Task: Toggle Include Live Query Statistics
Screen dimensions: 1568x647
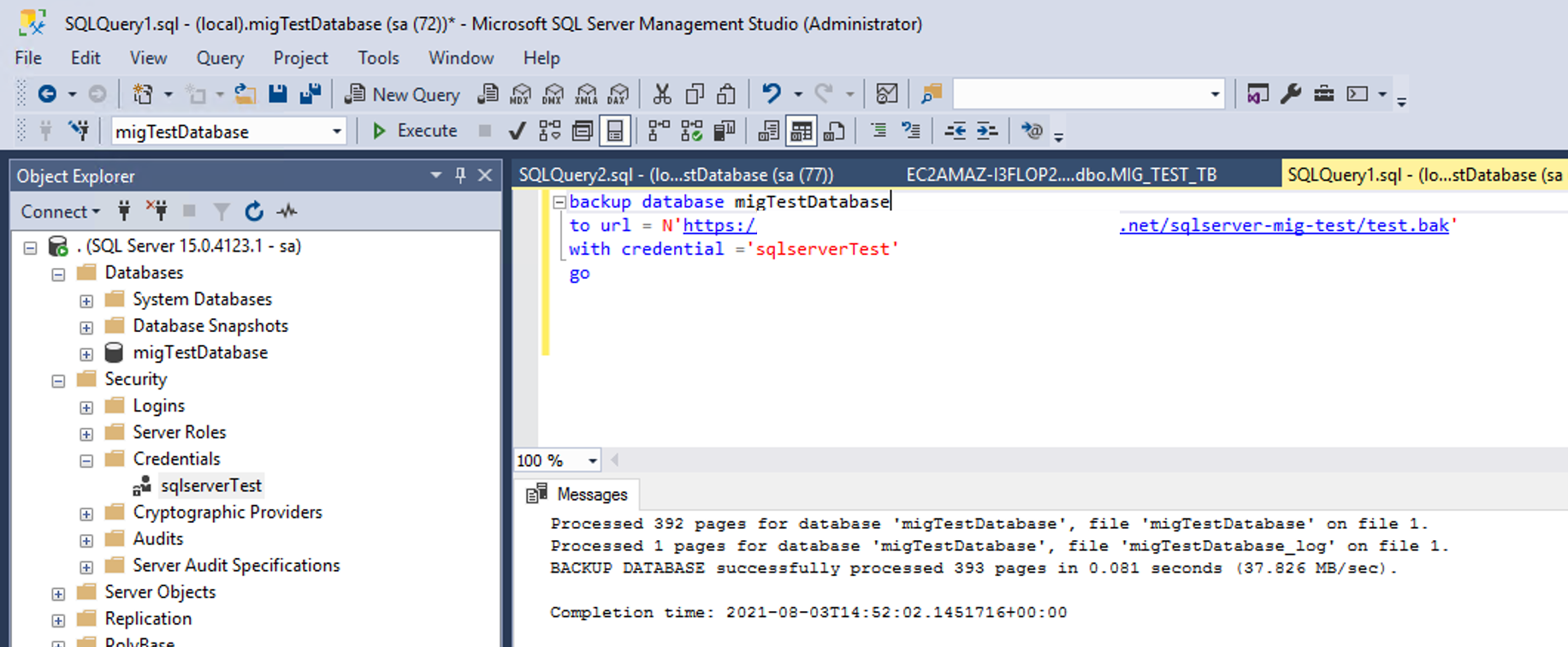Action: 691,131
